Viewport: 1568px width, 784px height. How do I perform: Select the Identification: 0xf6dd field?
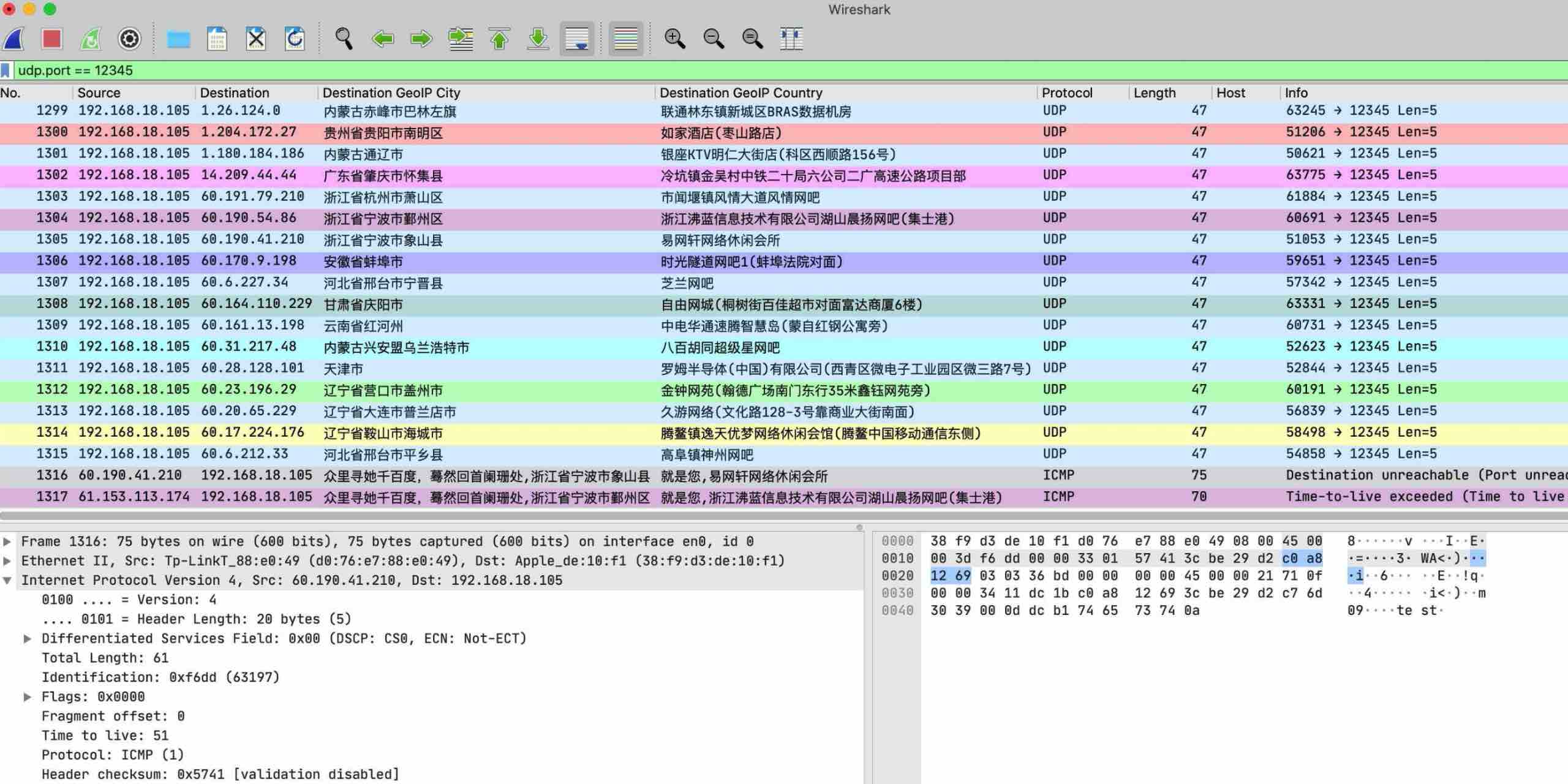(x=160, y=677)
